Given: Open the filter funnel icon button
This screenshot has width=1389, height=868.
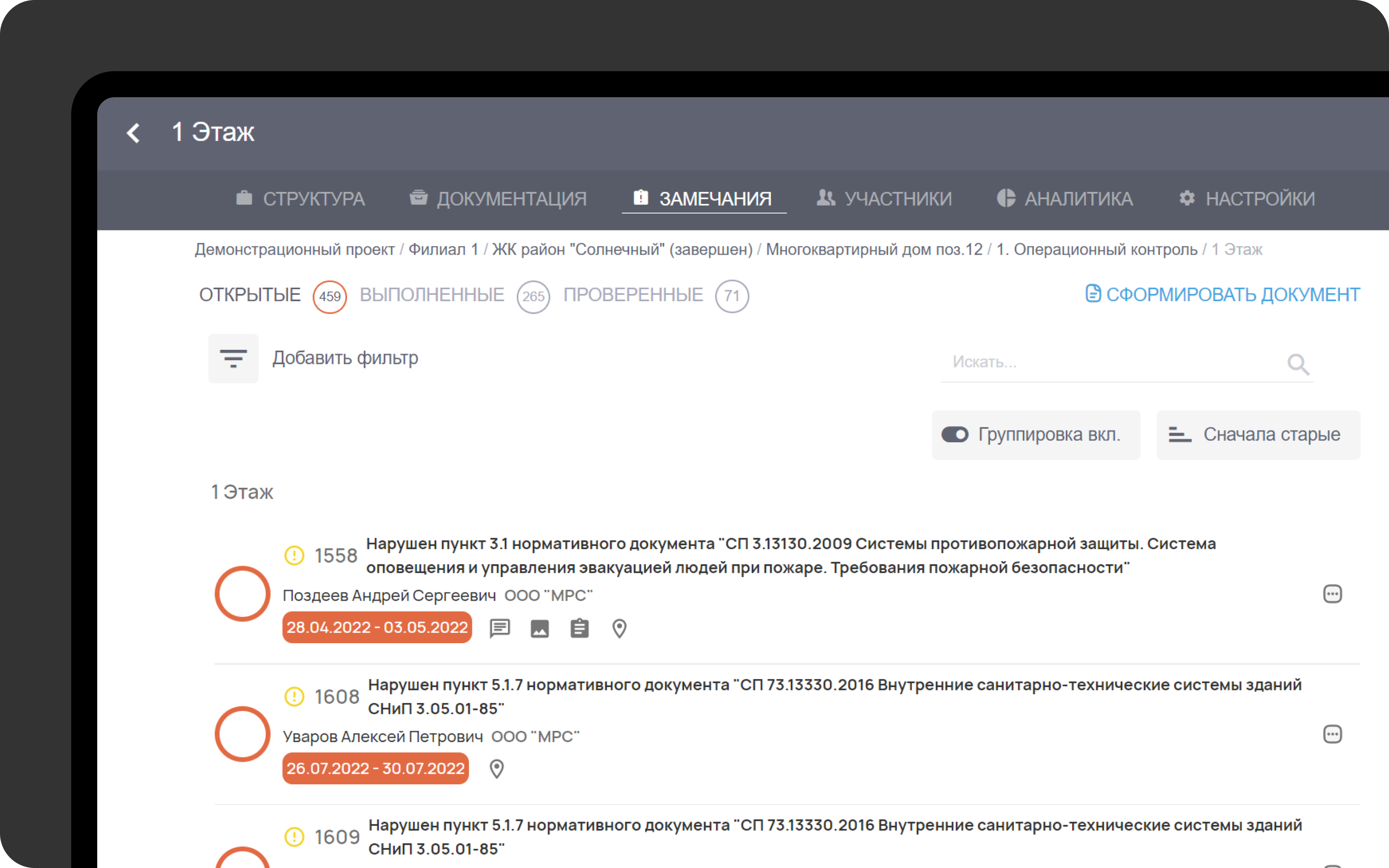Looking at the screenshot, I should 233,358.
